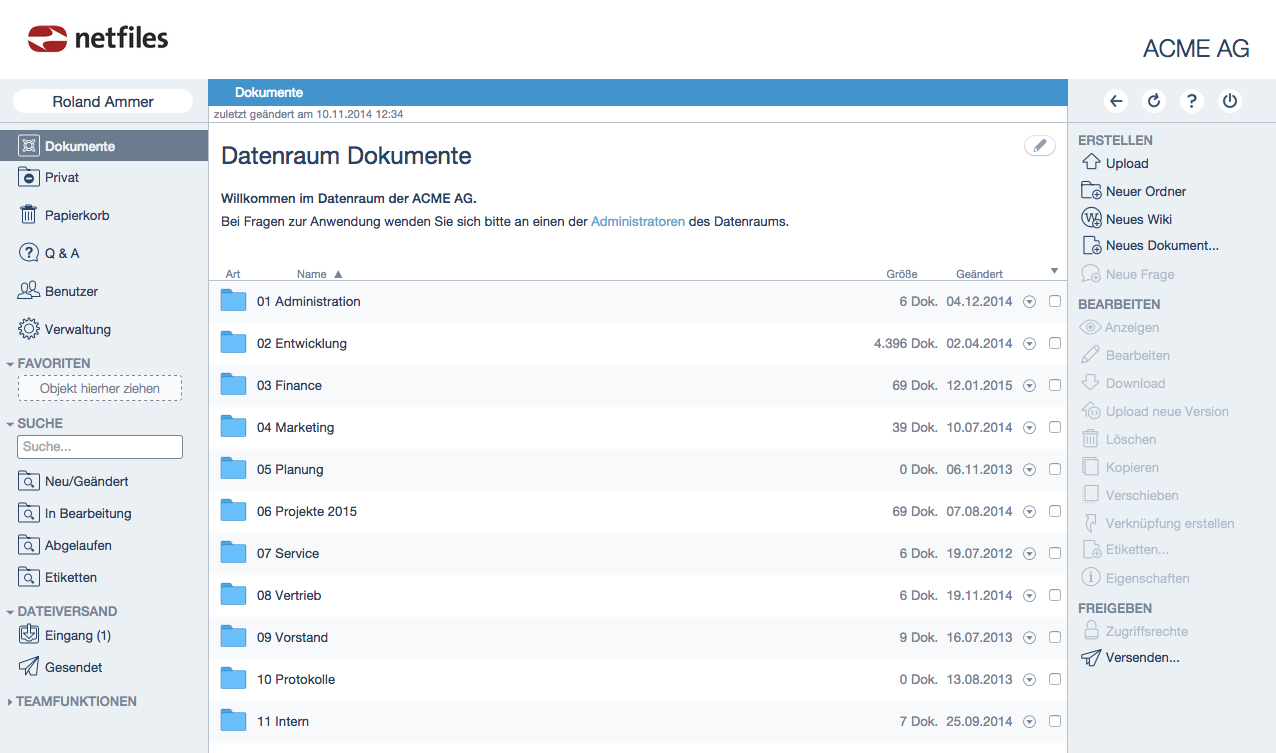
Task: Click the Neues Wiki icon
Action: coord(1091,219)
